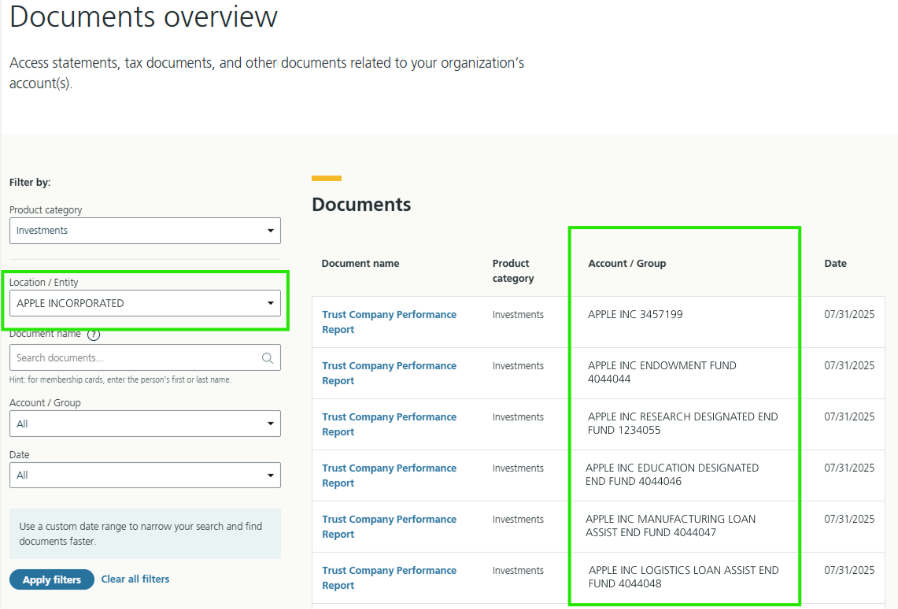Select Investments cell in APPLE INC 3457199 row

point(518,315)
